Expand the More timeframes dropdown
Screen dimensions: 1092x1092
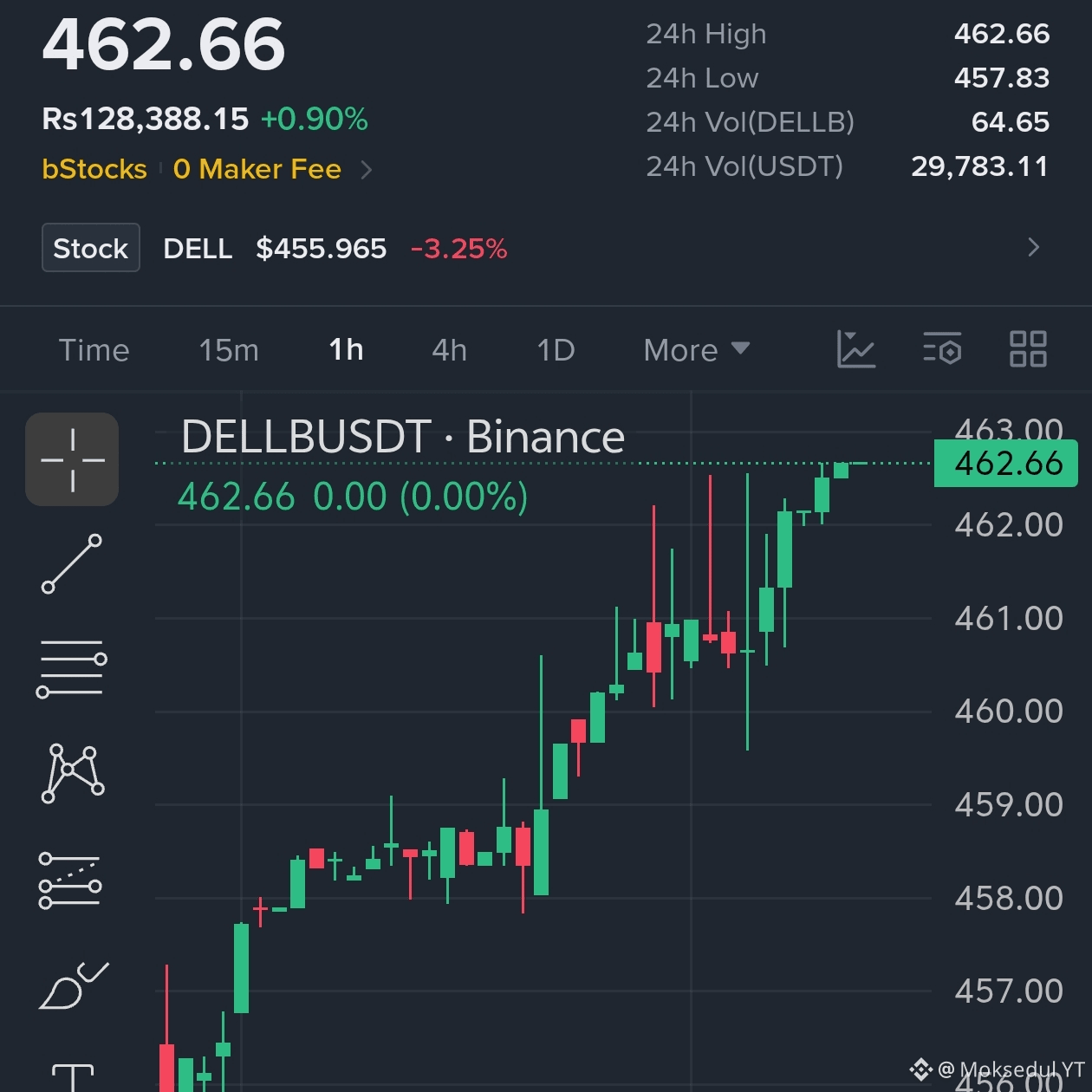tap(696, 350)
